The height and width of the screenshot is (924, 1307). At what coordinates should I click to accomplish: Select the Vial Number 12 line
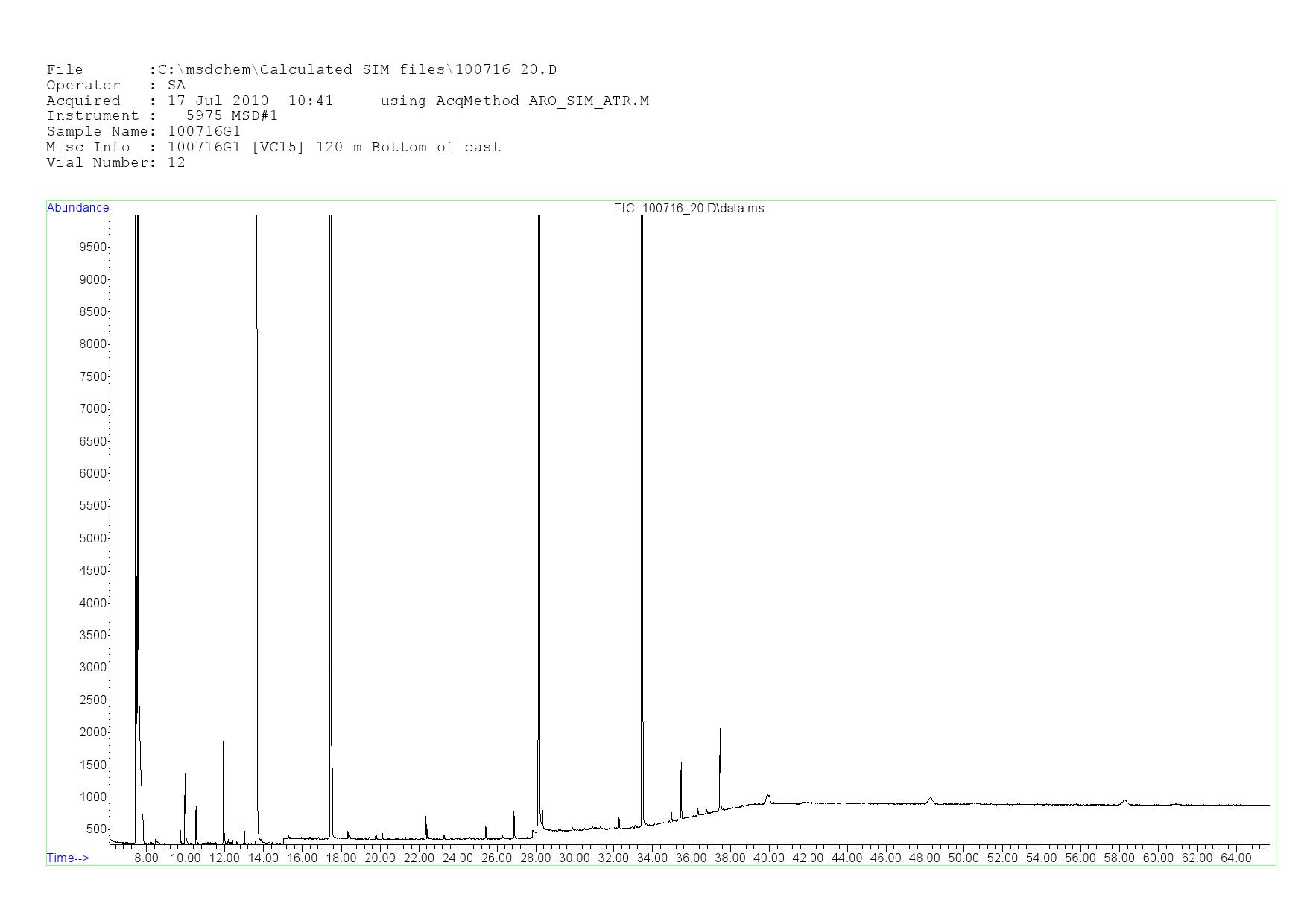pos(115,163)
